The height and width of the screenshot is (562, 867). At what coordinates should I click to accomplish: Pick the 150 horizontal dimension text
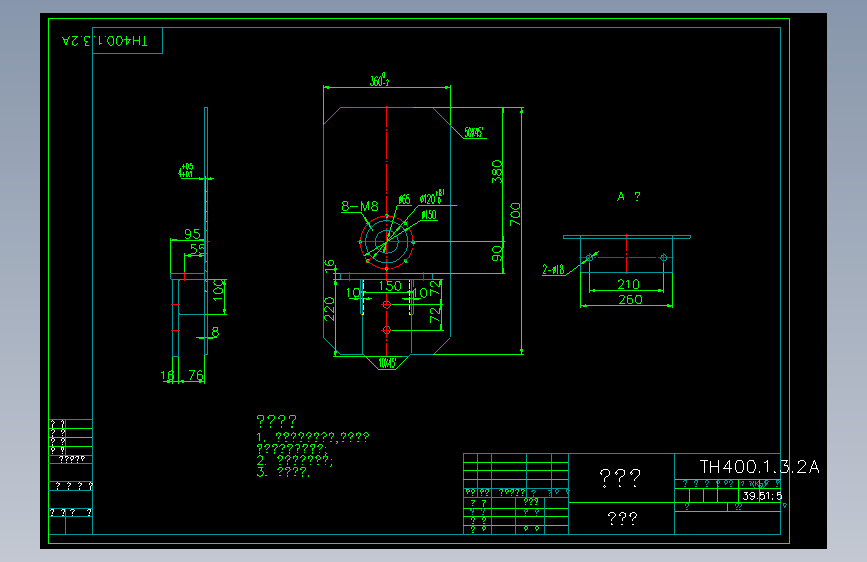point(390,286)
